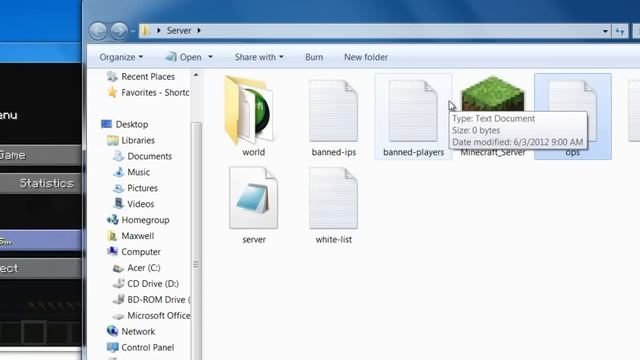Open the CD Drive (D:)
Image resolution: width=640 pixels, height=360 pixels.
click(145, 283)
